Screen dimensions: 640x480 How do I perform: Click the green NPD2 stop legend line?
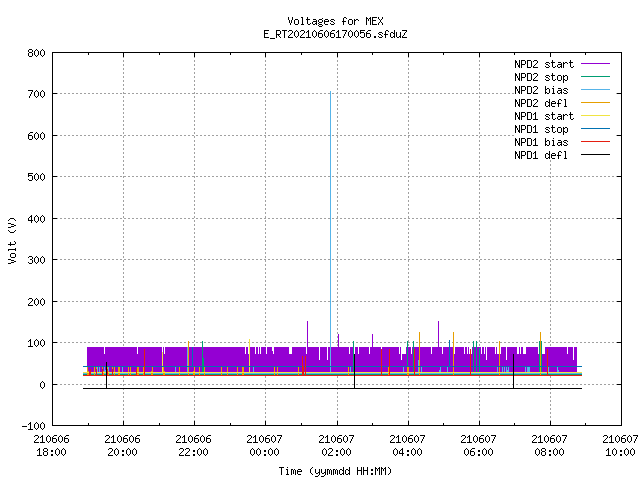click(x=595, y=77)
